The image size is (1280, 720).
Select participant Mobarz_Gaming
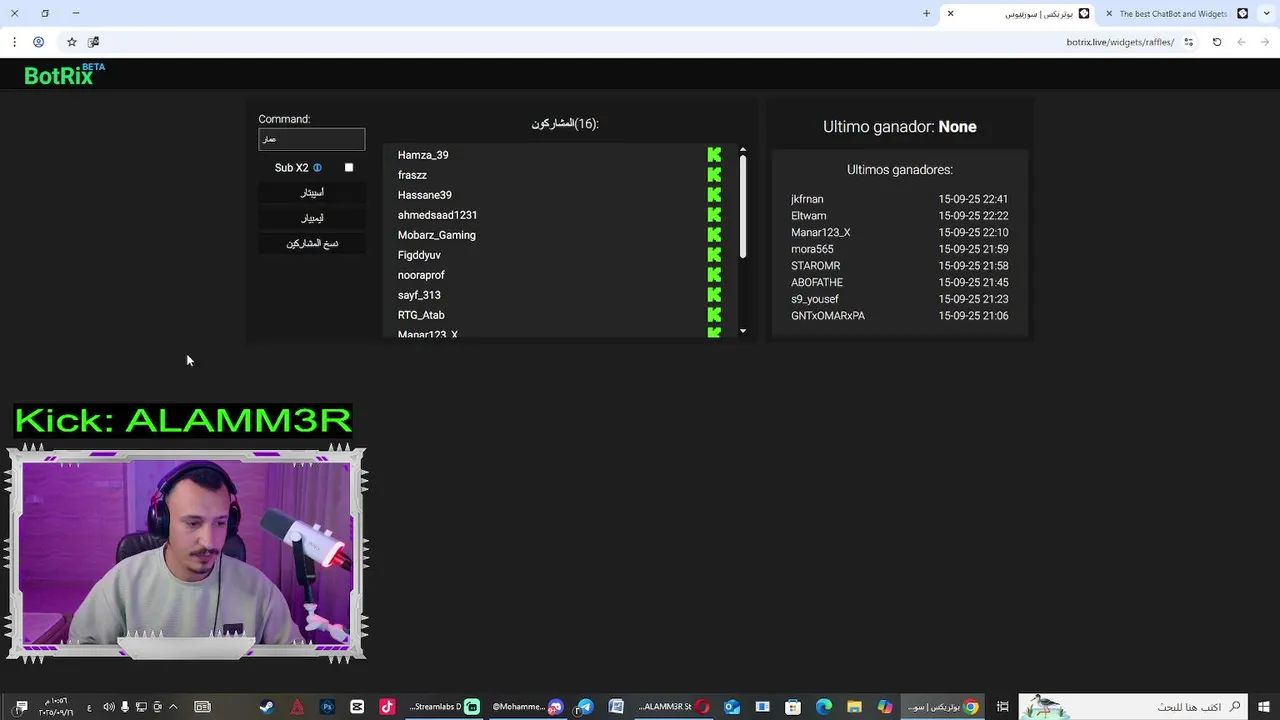point(437,235)
